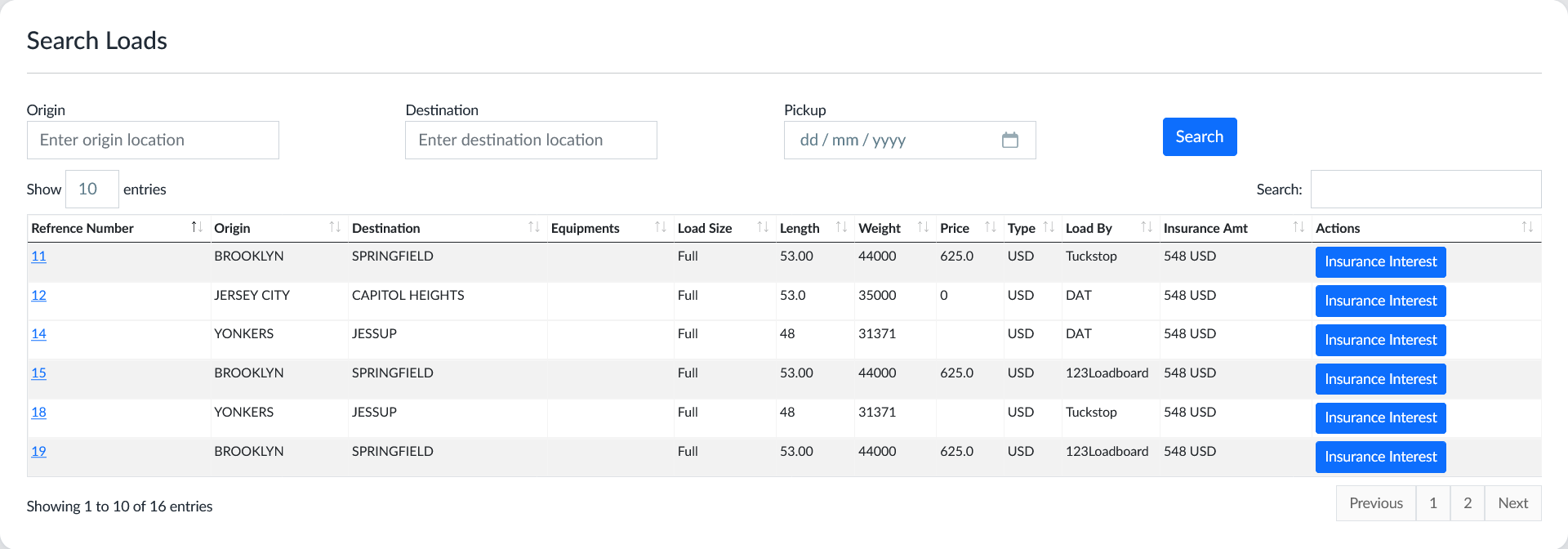Open reference number 11 link

[38, 256]
